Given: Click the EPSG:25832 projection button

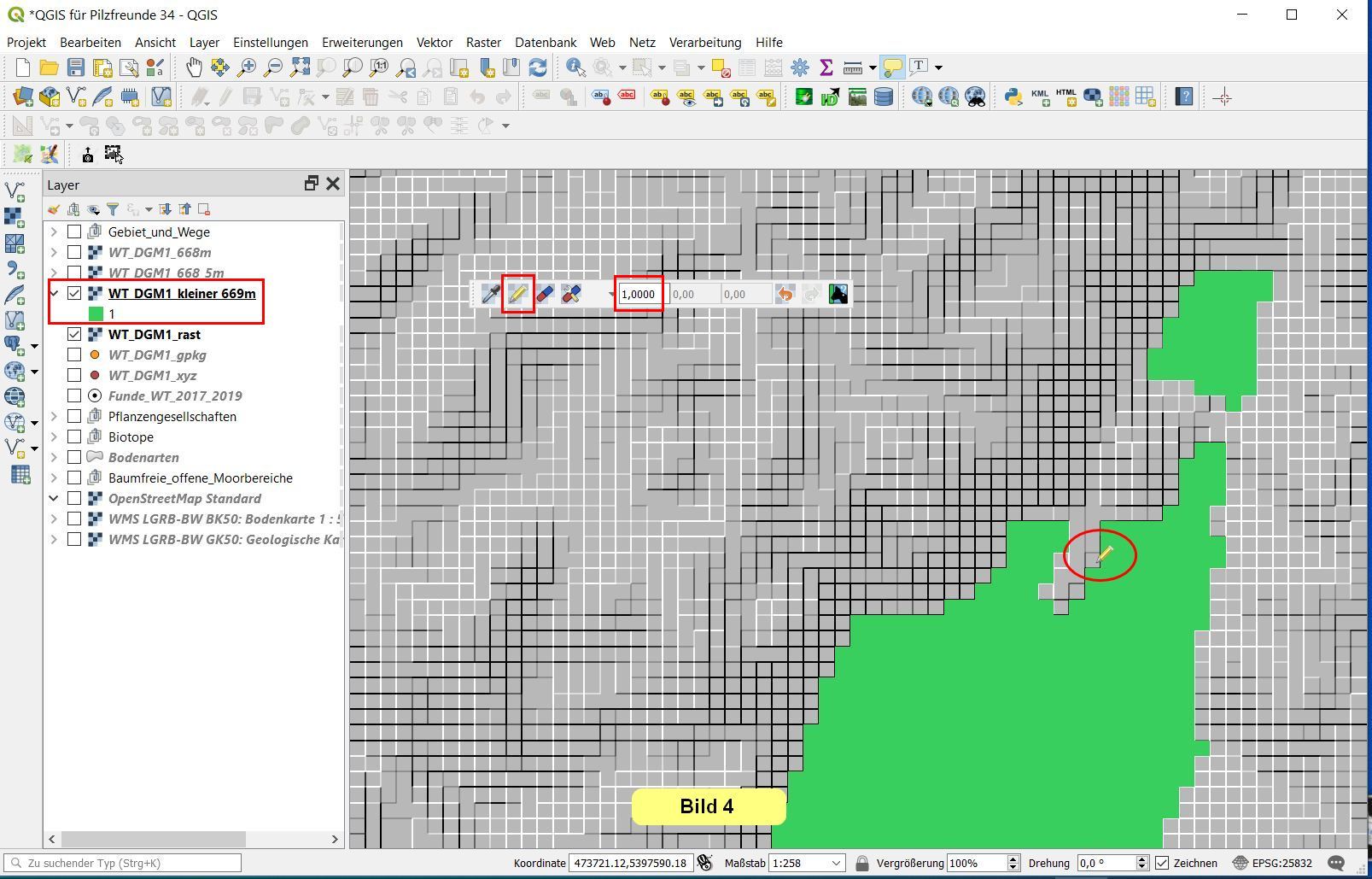Looking at the screenshot, I should [1272, 863].
